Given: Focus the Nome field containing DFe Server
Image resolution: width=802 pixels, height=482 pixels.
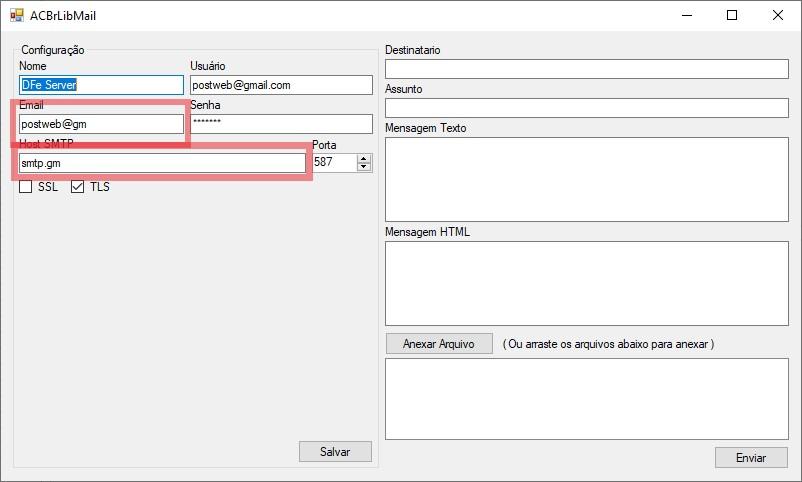Looking at the screenshot, I should 101,85.
